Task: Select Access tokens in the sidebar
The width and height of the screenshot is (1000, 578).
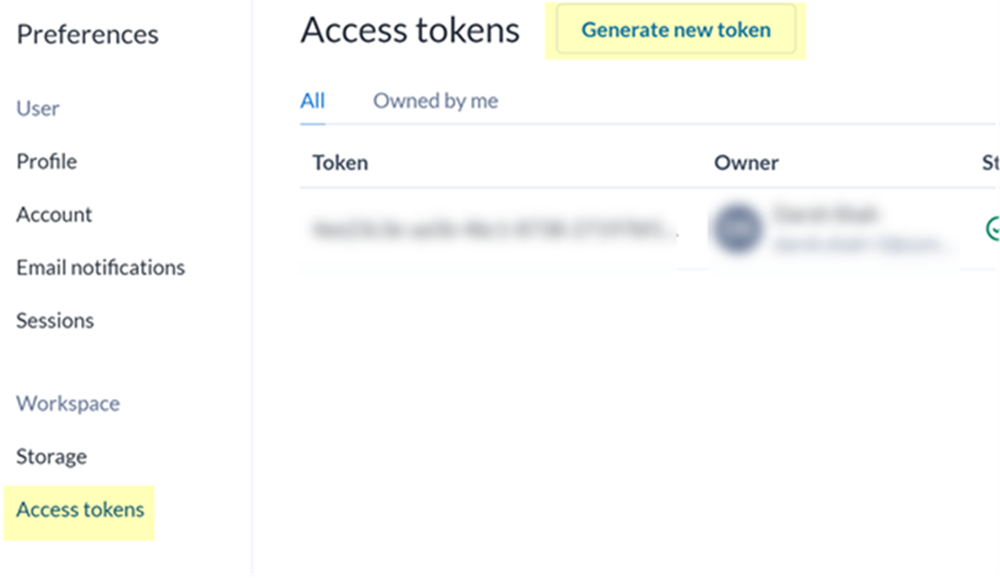Action: (80, 510)
